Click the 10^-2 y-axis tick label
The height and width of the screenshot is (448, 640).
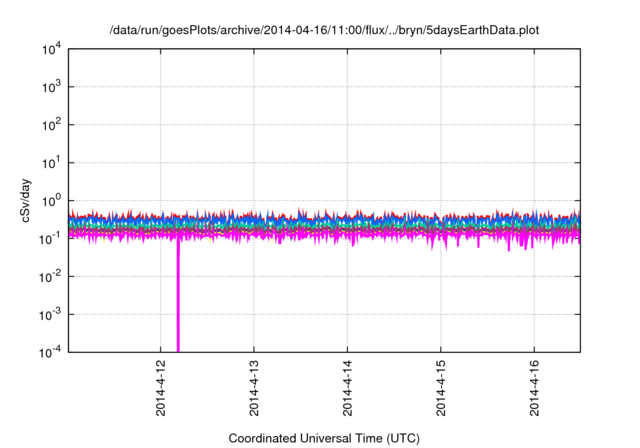pyautogui.click(x=51, y=277)
